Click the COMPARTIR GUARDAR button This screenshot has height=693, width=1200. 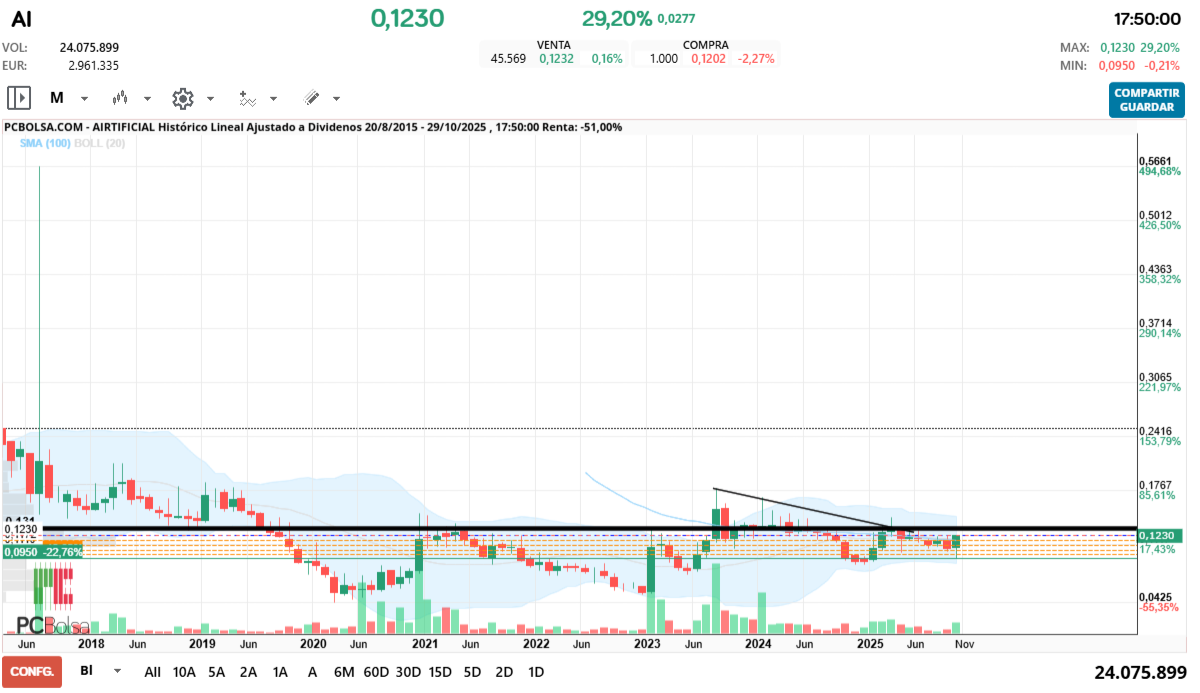pyautogui.click(x=1146, y=99)
